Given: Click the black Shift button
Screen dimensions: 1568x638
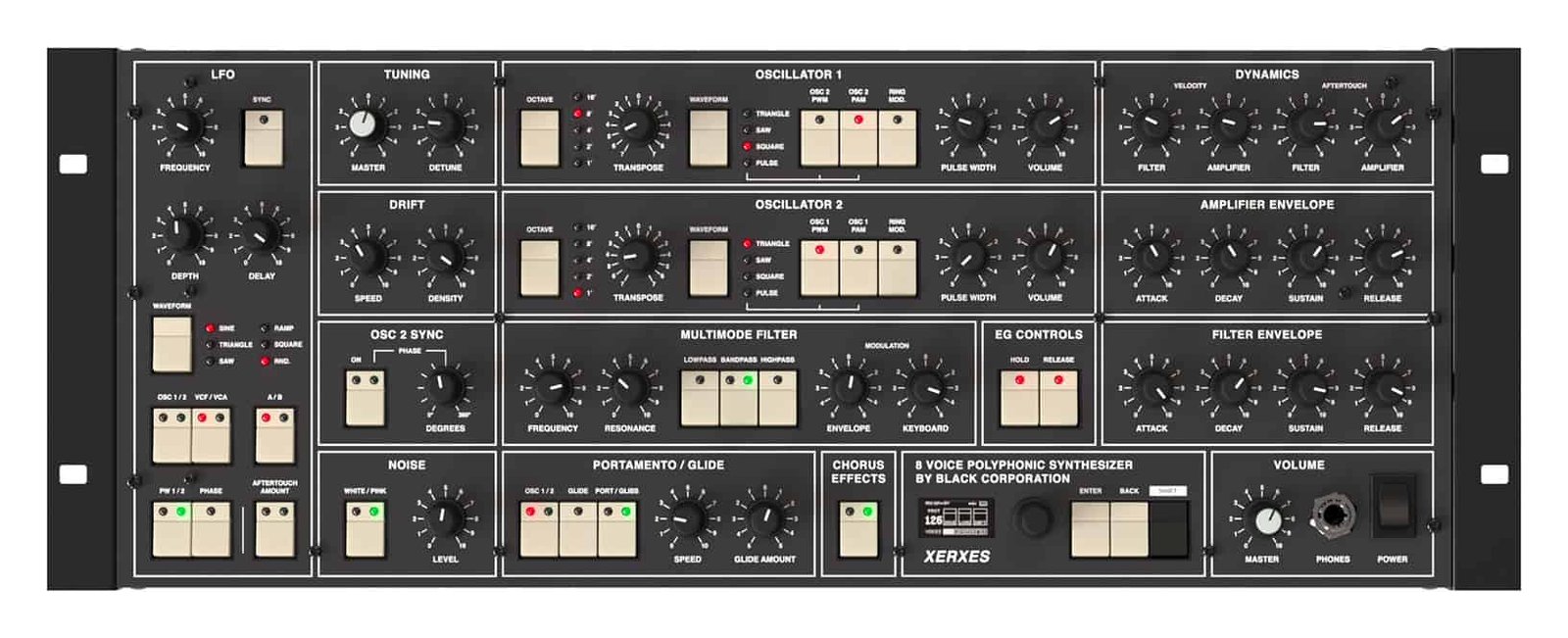Looking at the screenshot, I should [x=1167, y=527].
